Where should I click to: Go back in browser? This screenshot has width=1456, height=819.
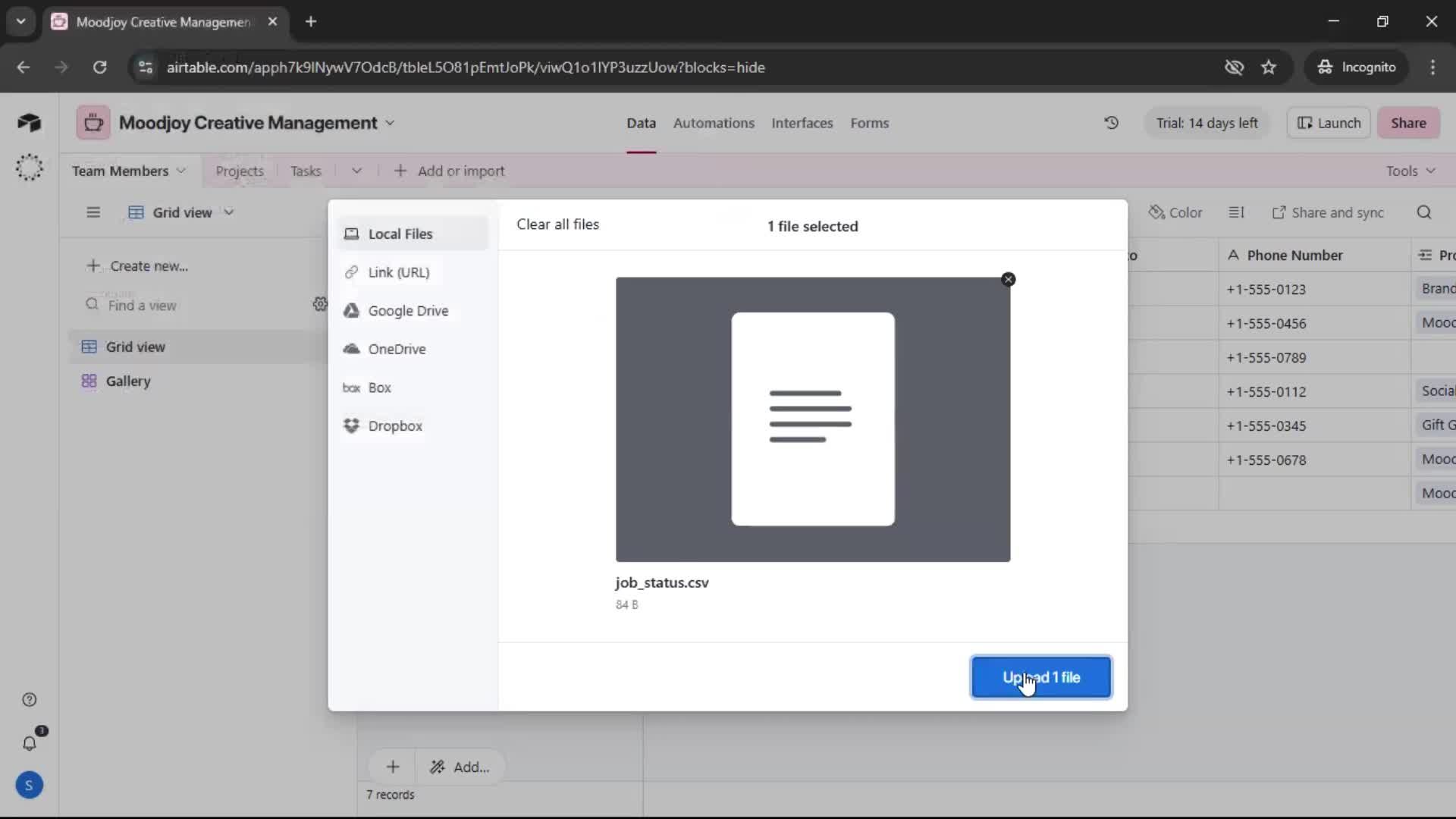point(23,67)
